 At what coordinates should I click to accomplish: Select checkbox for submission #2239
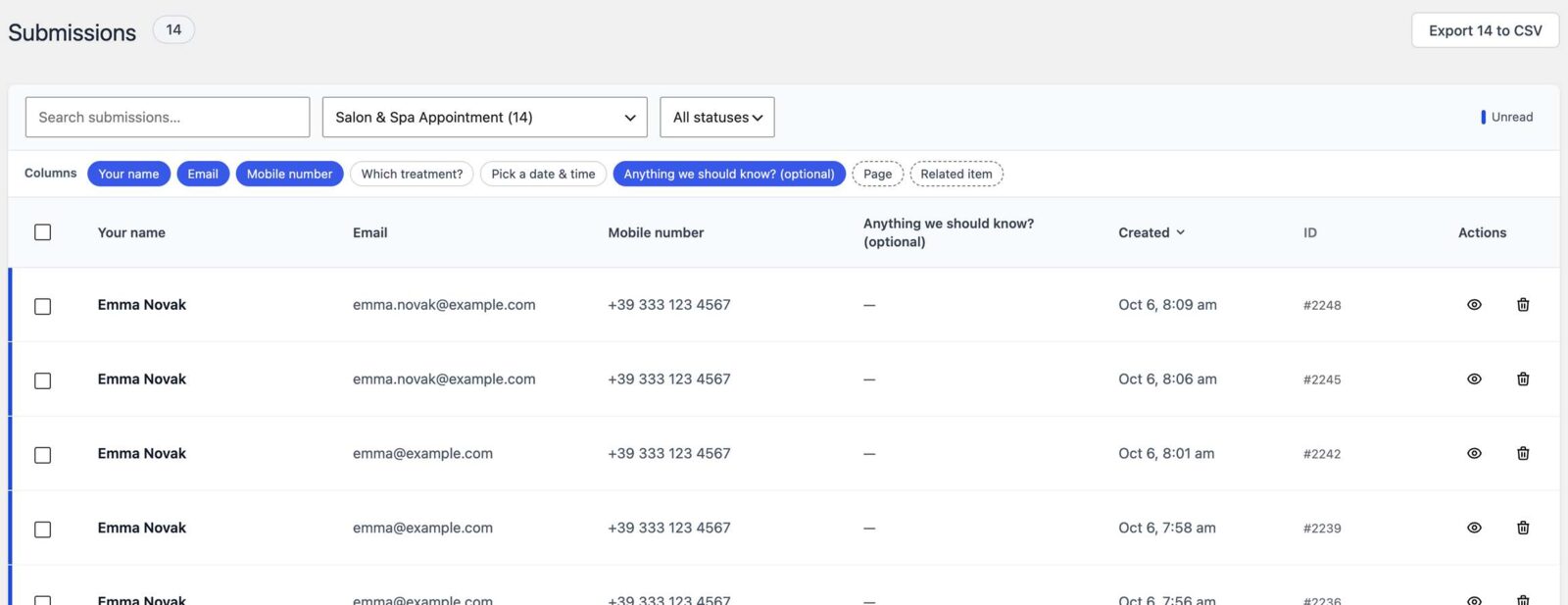coord(43,529)
